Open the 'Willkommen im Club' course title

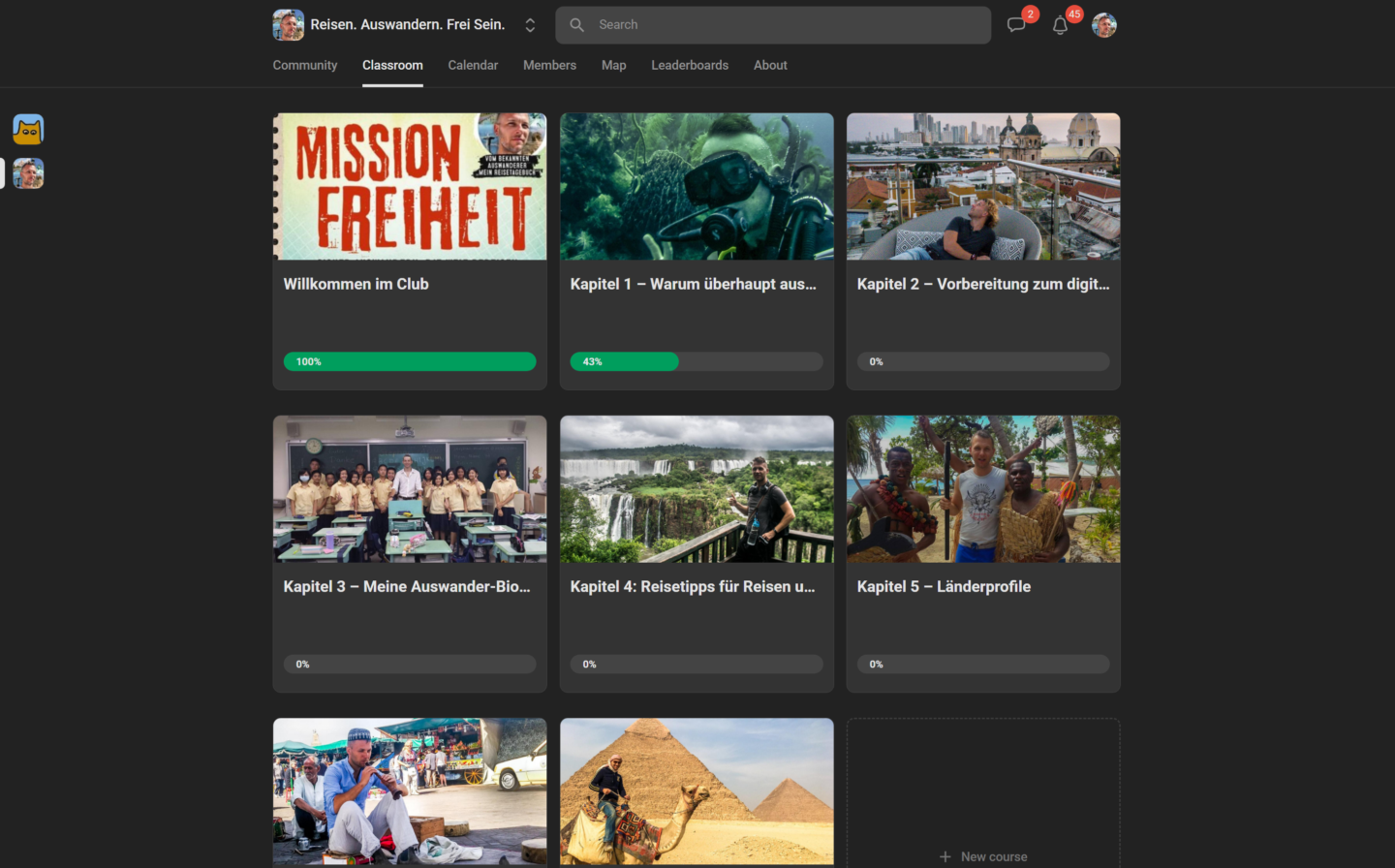(x=356, y=284)
